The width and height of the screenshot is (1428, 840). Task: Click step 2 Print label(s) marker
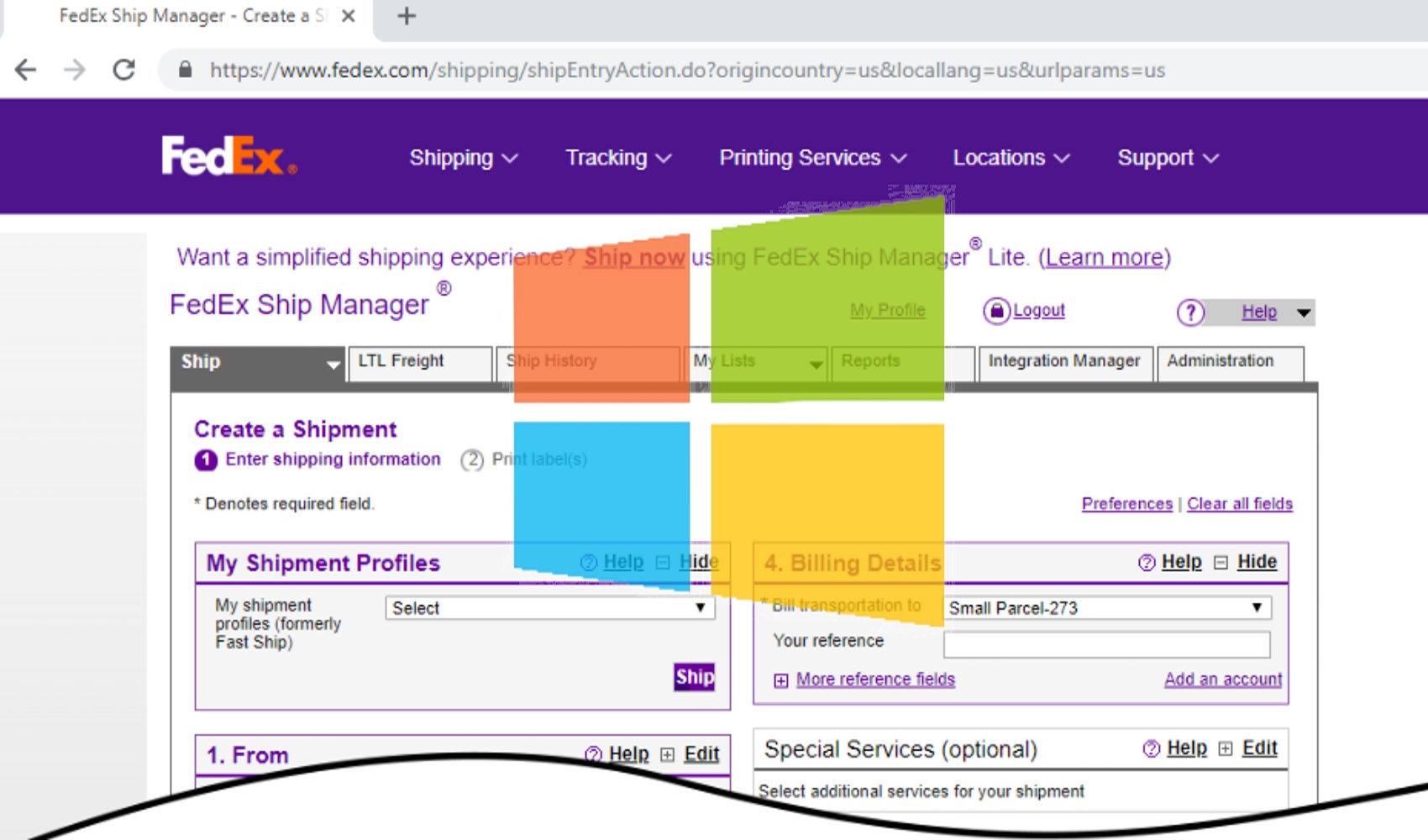pyautogui.click(x=472, y=459)
